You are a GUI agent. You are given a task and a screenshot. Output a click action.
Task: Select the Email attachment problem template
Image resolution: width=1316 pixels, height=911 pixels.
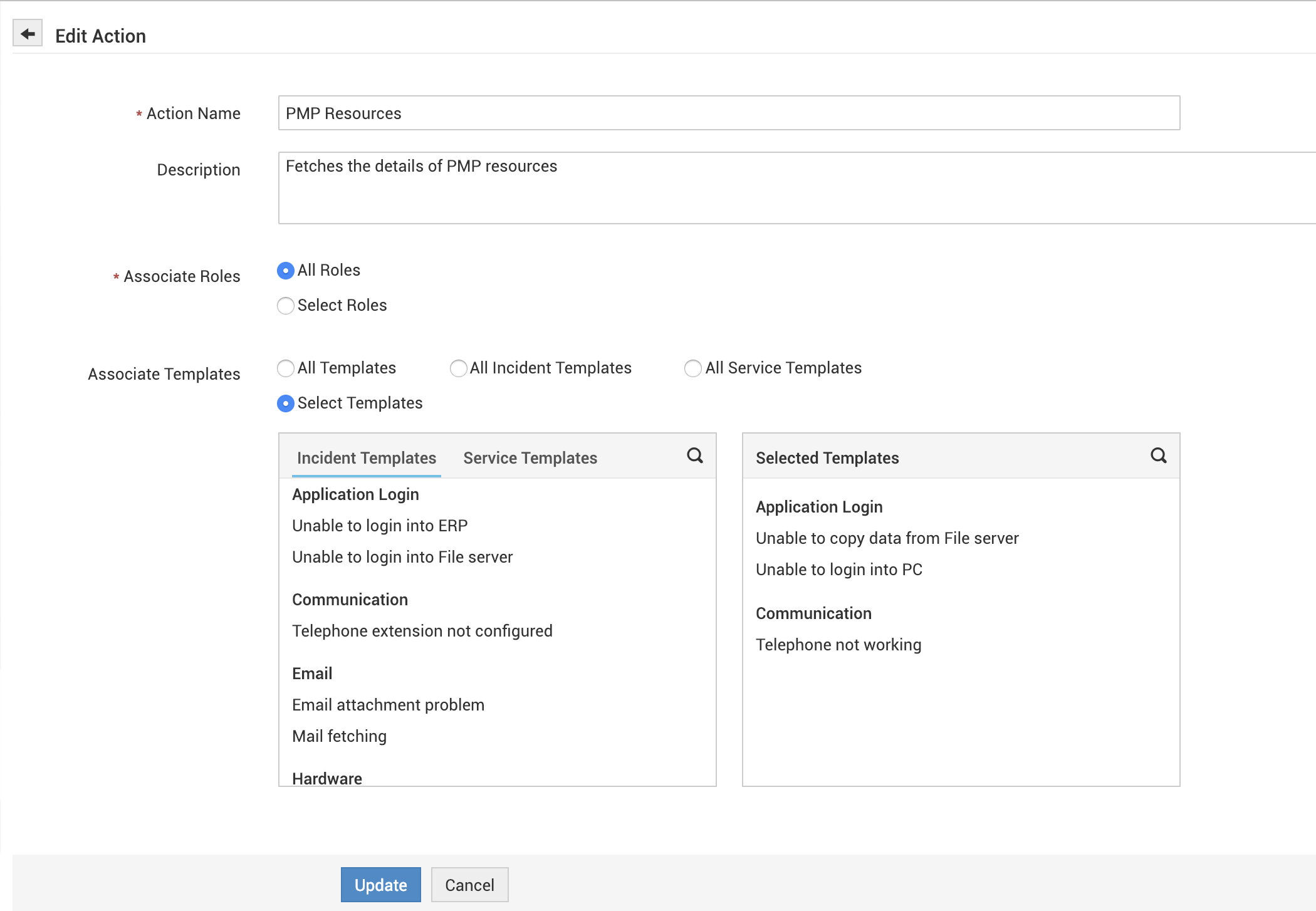pos(388,705)
